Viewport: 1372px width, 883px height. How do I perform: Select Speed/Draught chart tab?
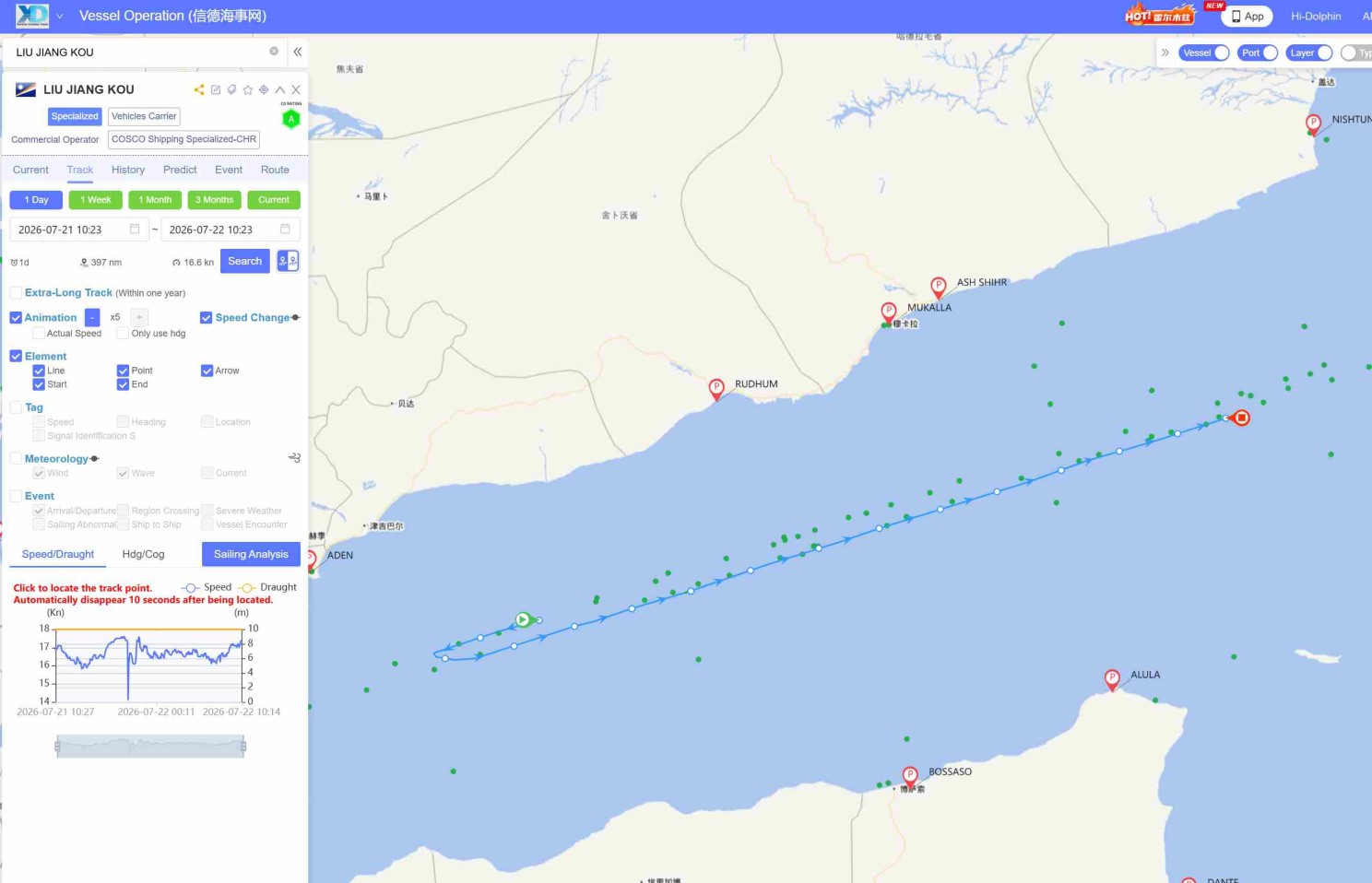click(x=58, y=554)
